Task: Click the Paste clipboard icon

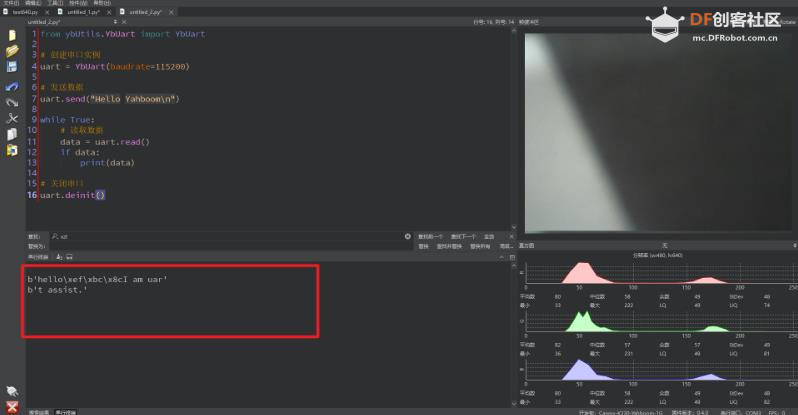Action: 11,150
